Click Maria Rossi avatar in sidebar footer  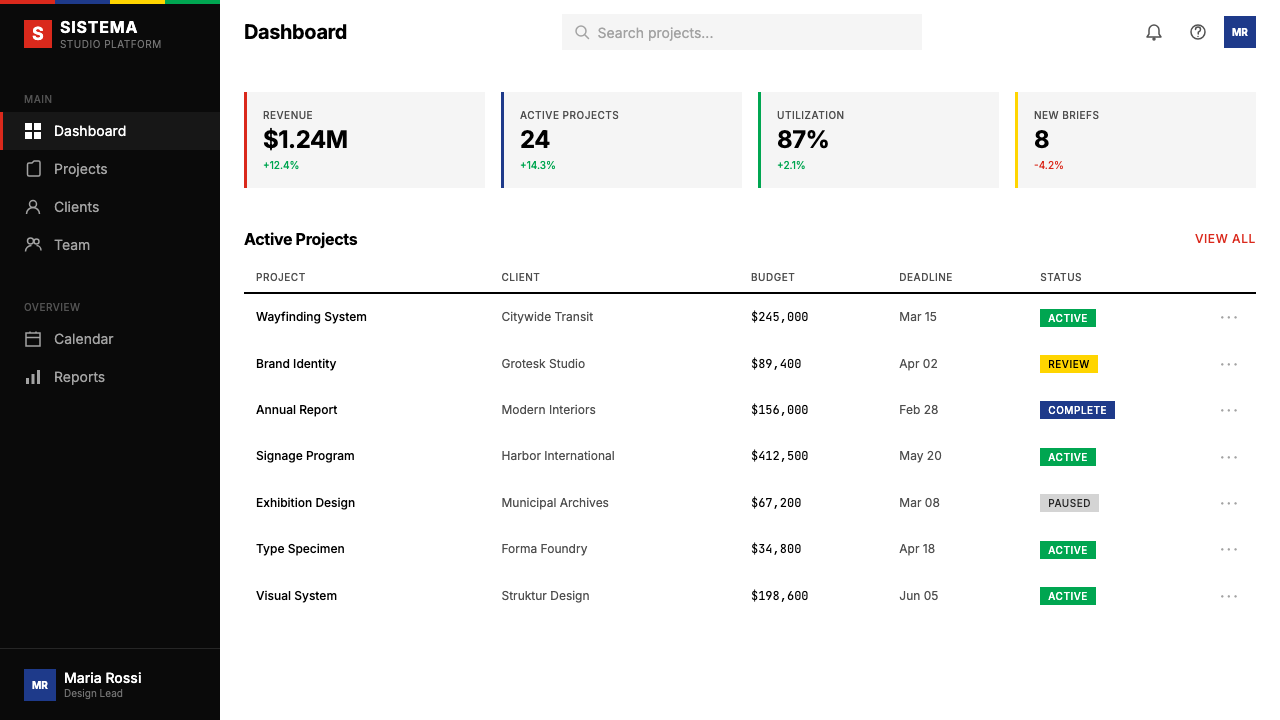pos(40,685)
